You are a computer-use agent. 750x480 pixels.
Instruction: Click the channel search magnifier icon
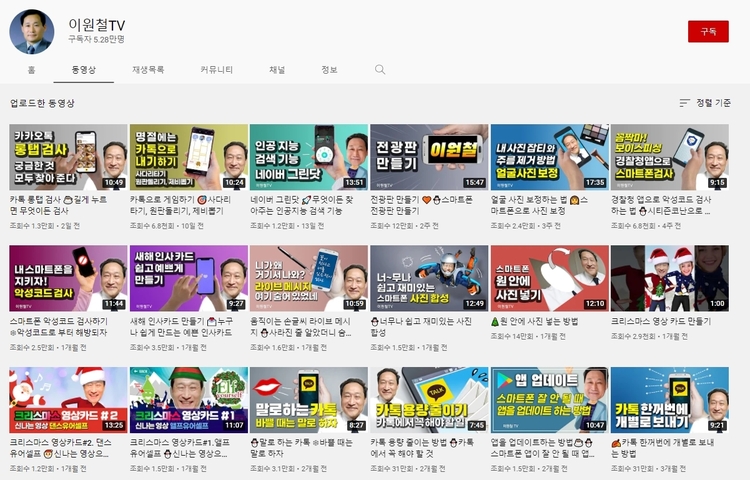[x=380, y=70]
